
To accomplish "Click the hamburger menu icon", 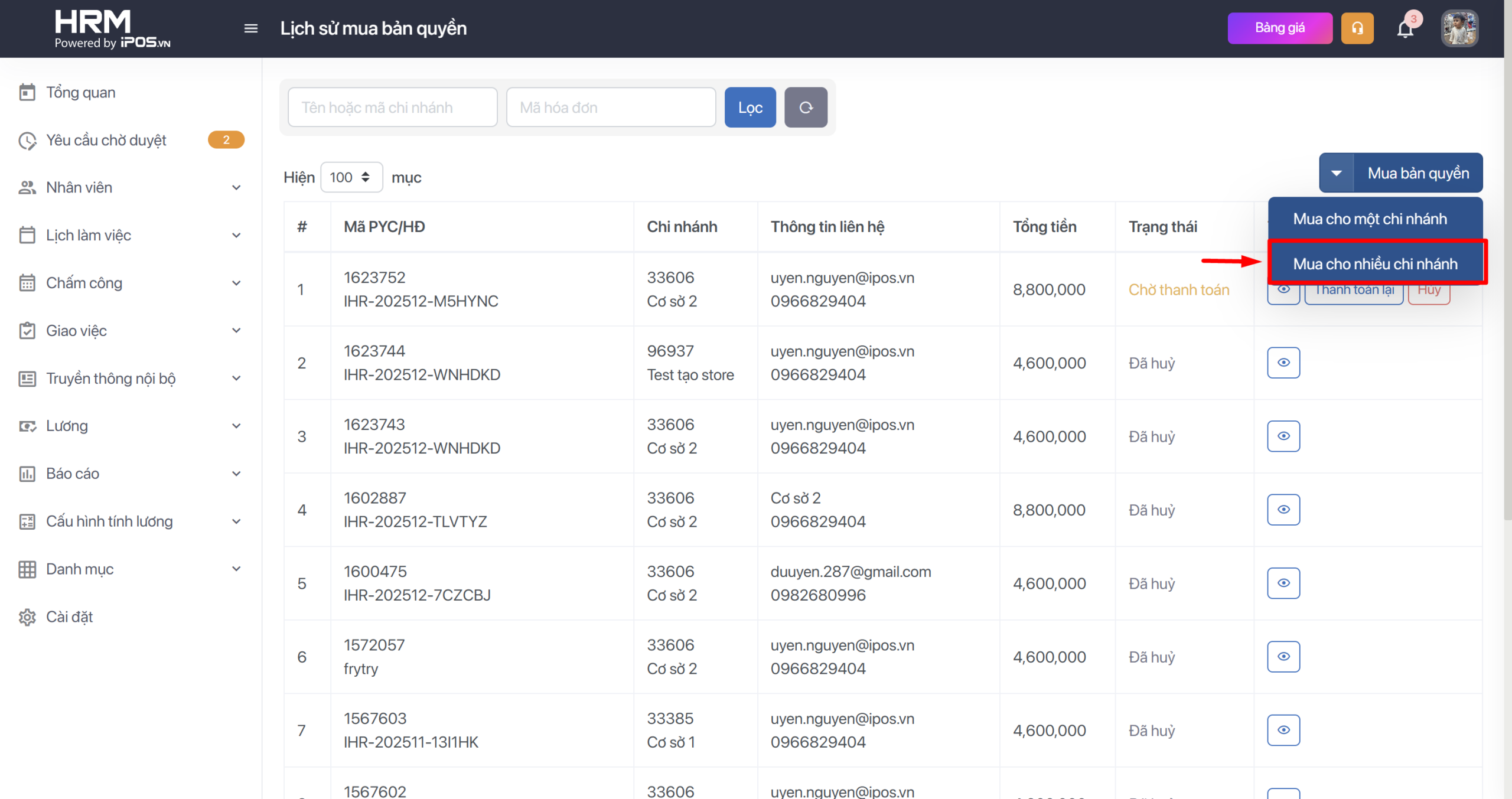I will [x=250, y=28].
